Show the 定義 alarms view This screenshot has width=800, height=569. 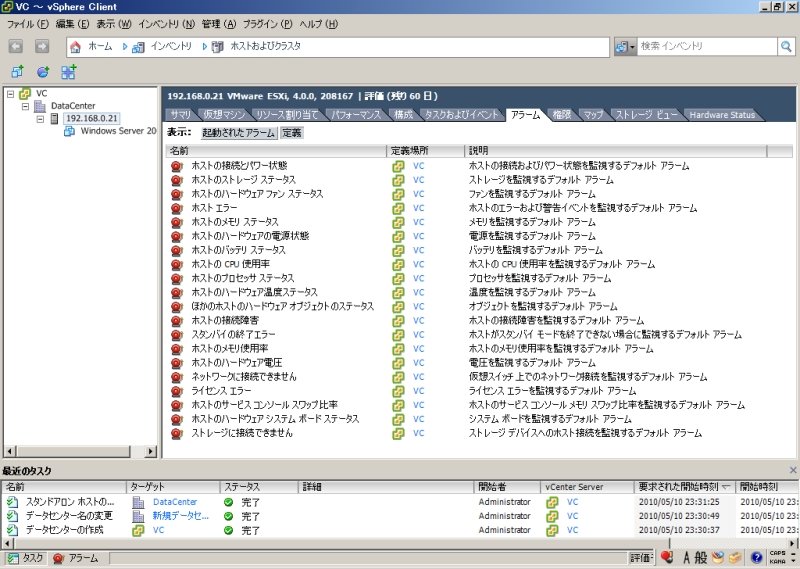click(x=292, y=133)
